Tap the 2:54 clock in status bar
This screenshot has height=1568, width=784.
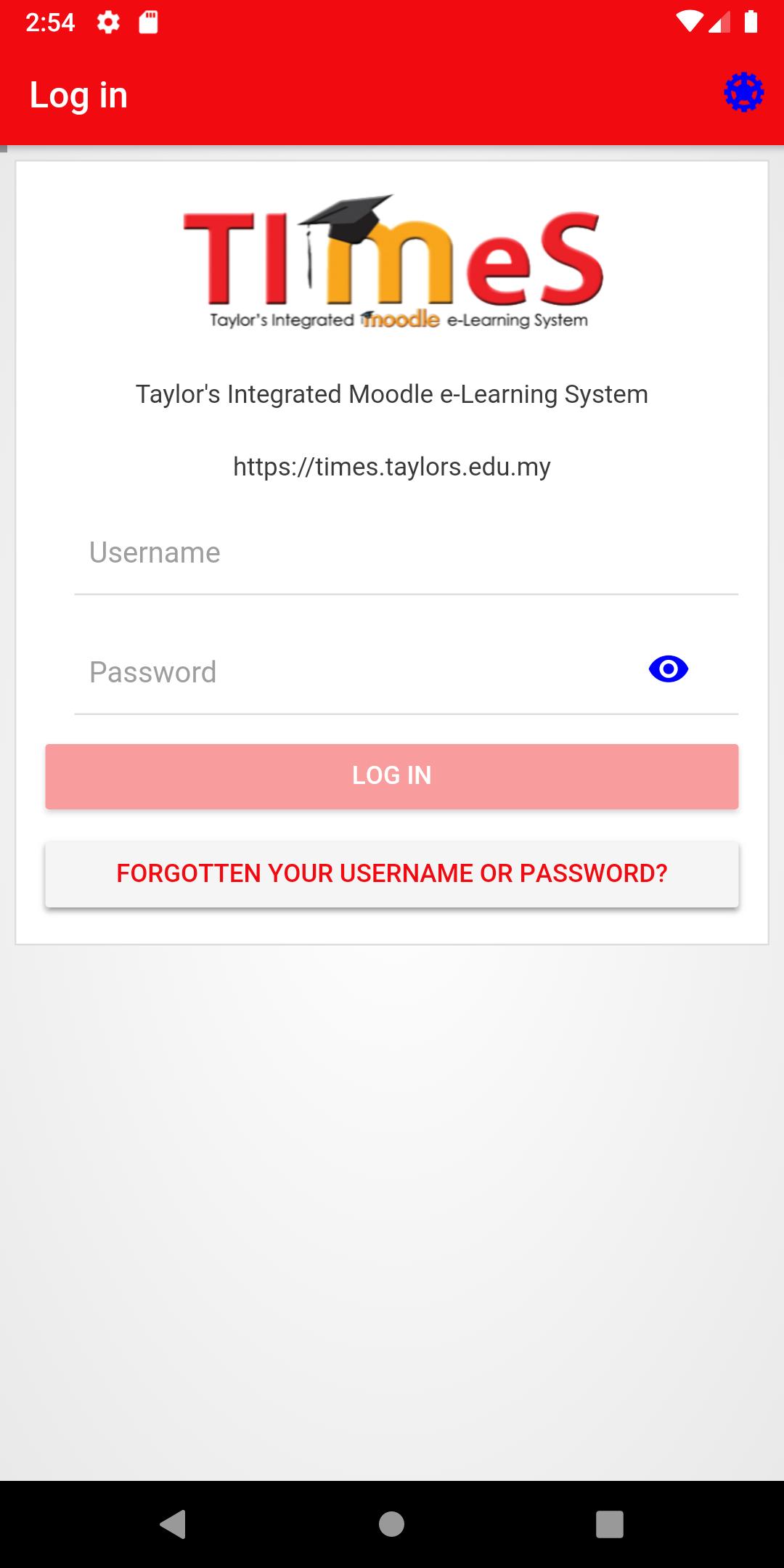[50, 23]
